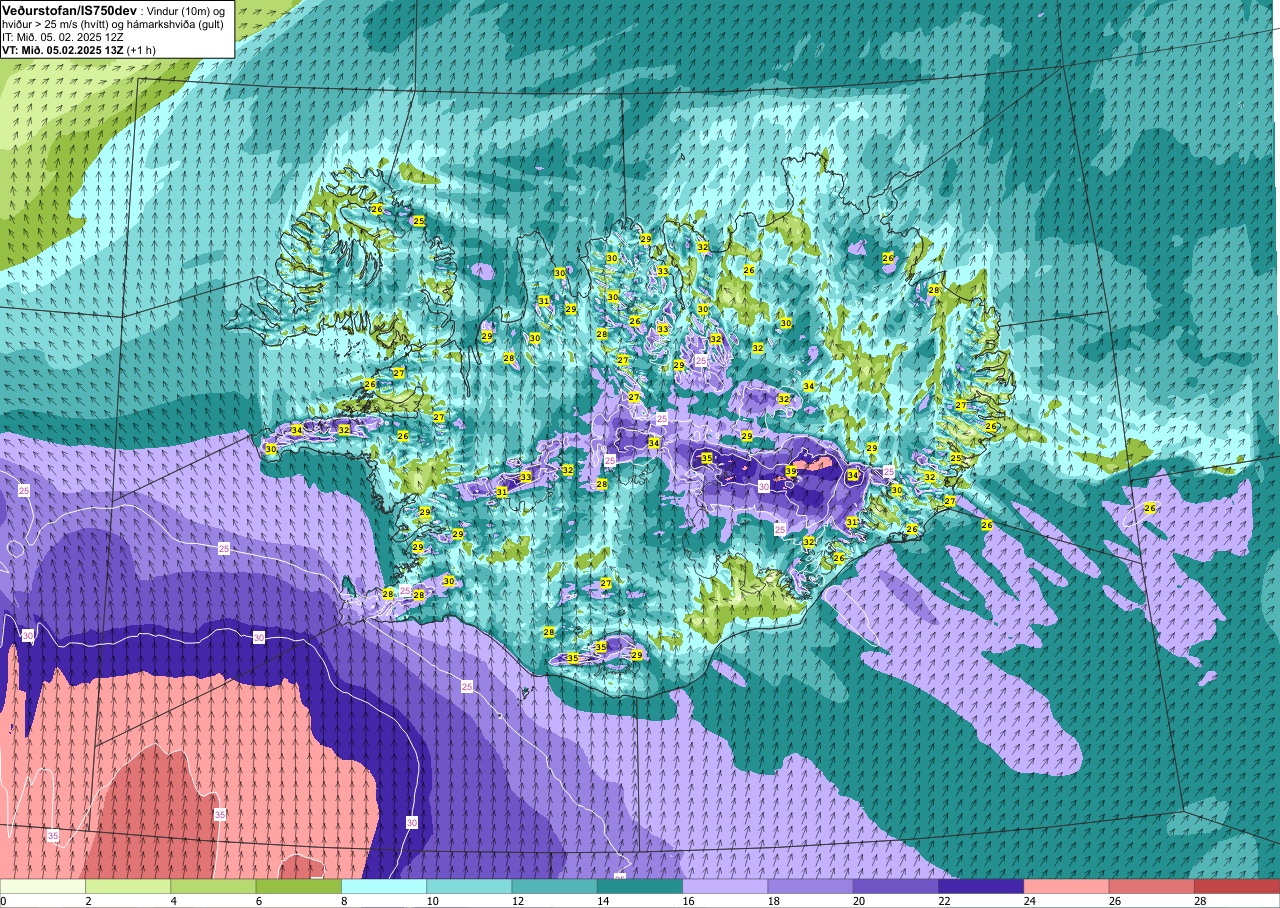
Task: Pick the 12–14 m/s teal legend swatch
Action: click(x=555, y=886)
